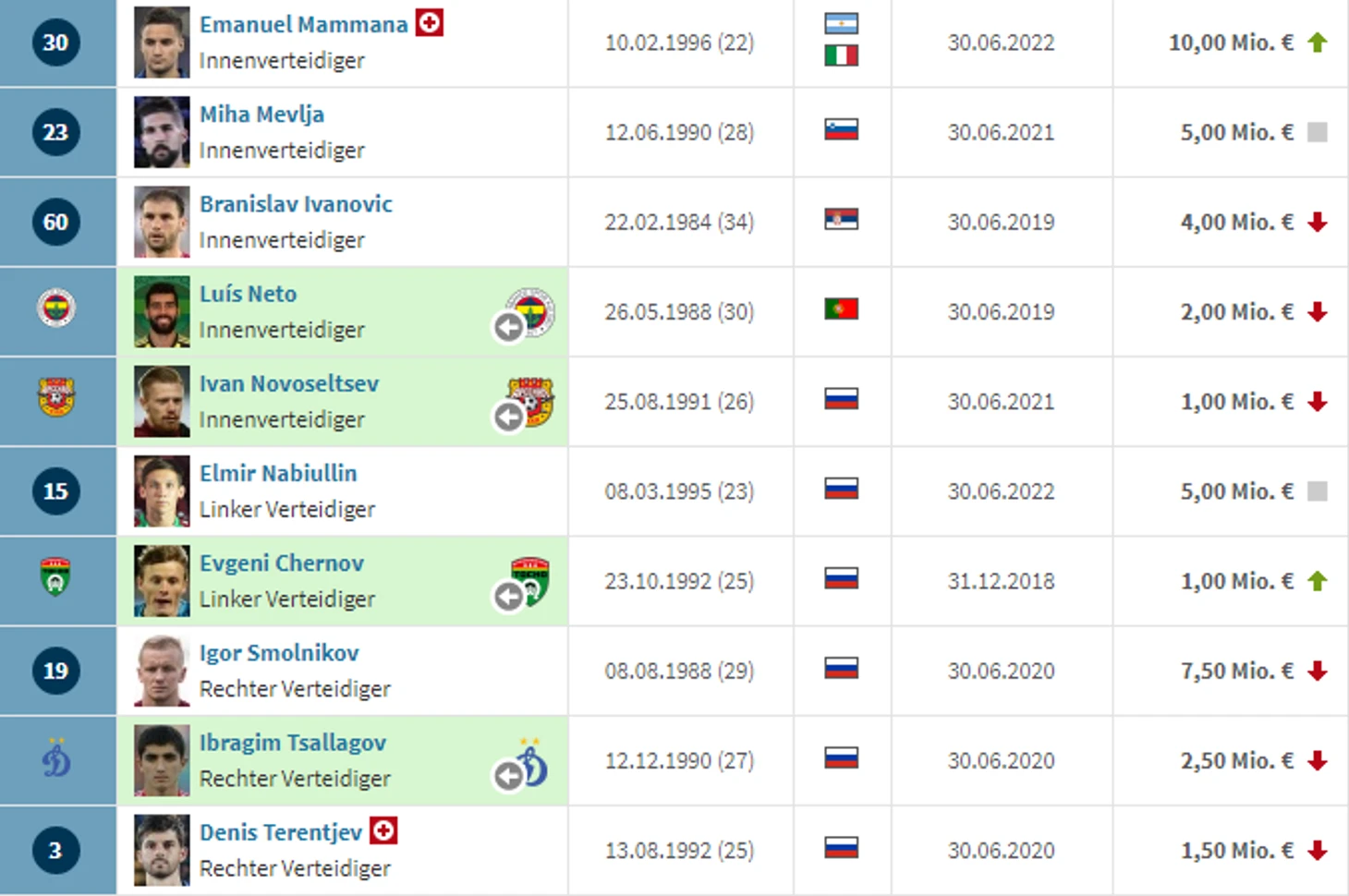Click Emanuel Mammana's 10,00 Mio. € value
This screenshot has width=1349, height=896.
(1231, 42)
